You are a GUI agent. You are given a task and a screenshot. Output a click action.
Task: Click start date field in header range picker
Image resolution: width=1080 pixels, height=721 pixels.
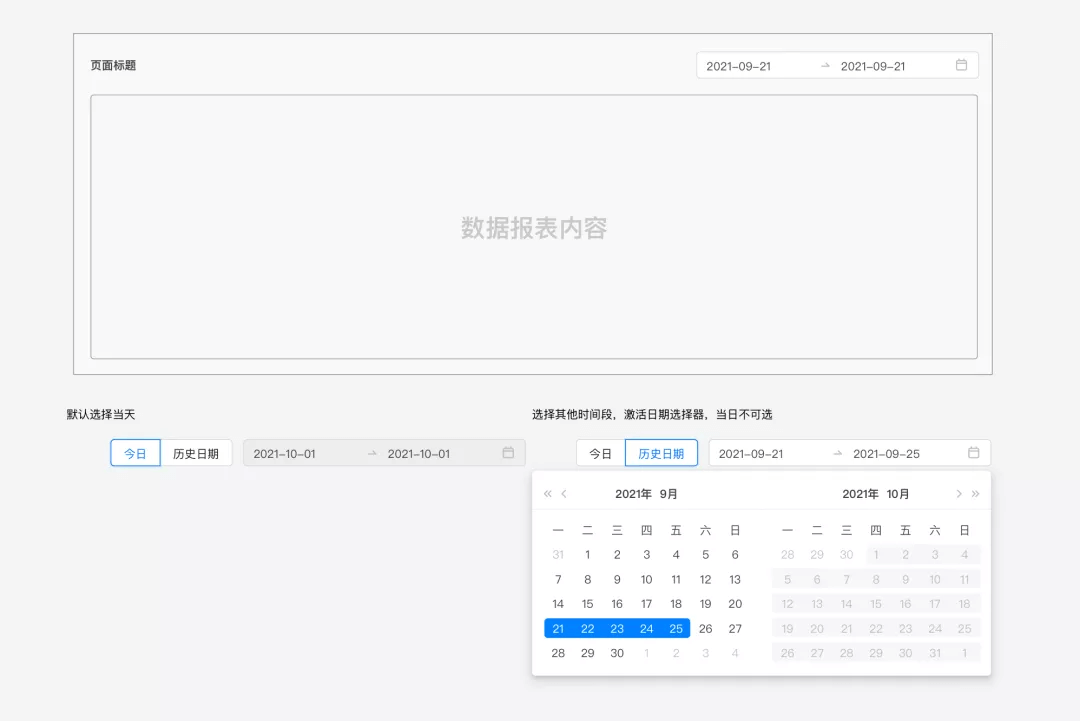(738, 66)
